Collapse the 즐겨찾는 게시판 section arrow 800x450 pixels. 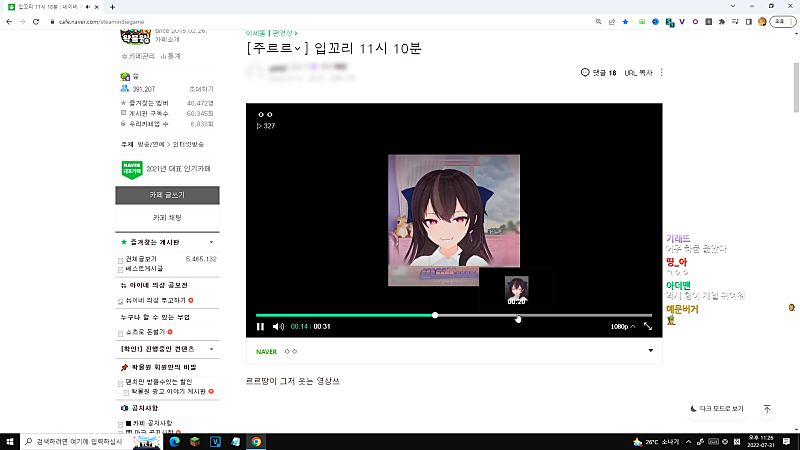(x=211, y=242)
